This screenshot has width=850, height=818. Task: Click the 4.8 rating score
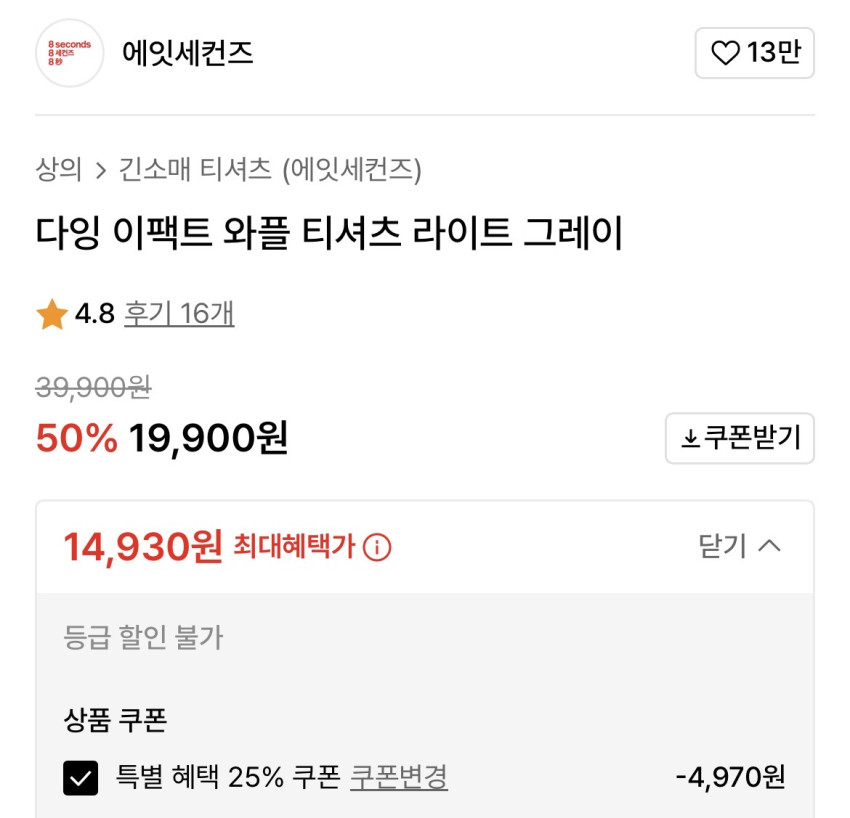pos(95,314)
